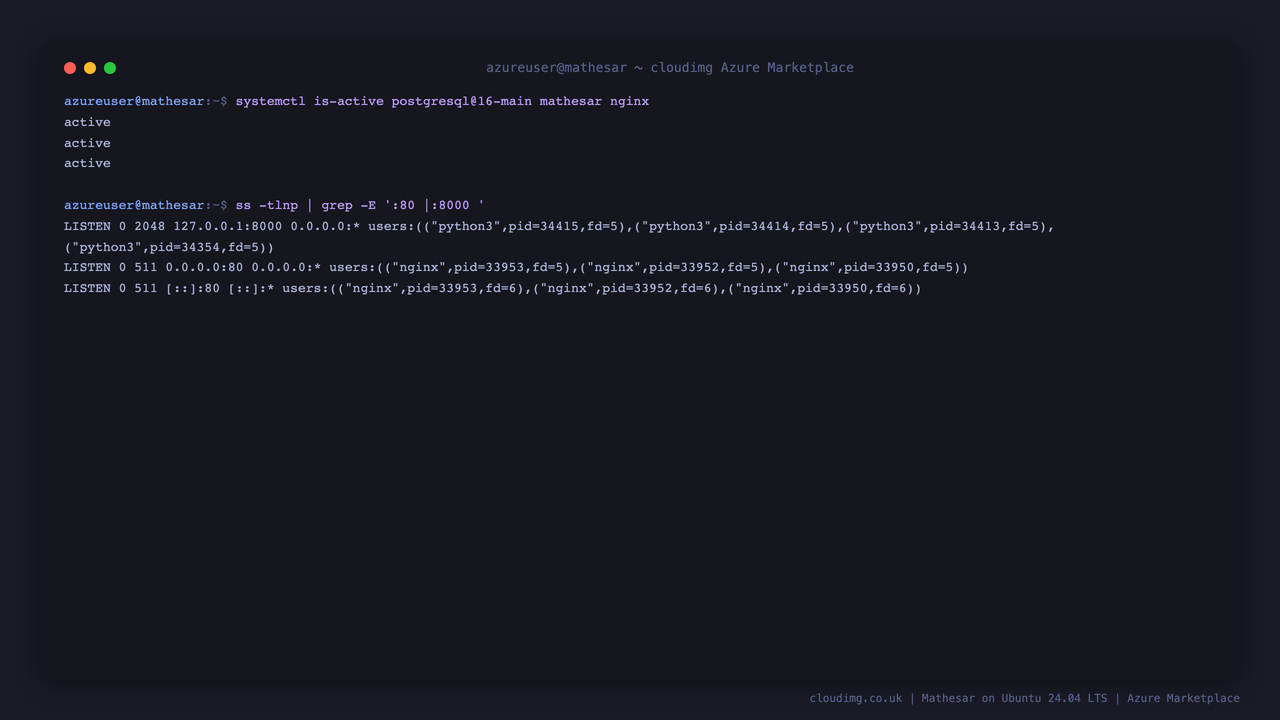Click the grep -E pattern ':80 |:8000 '
1280x720 pixels.
point(435,205)
